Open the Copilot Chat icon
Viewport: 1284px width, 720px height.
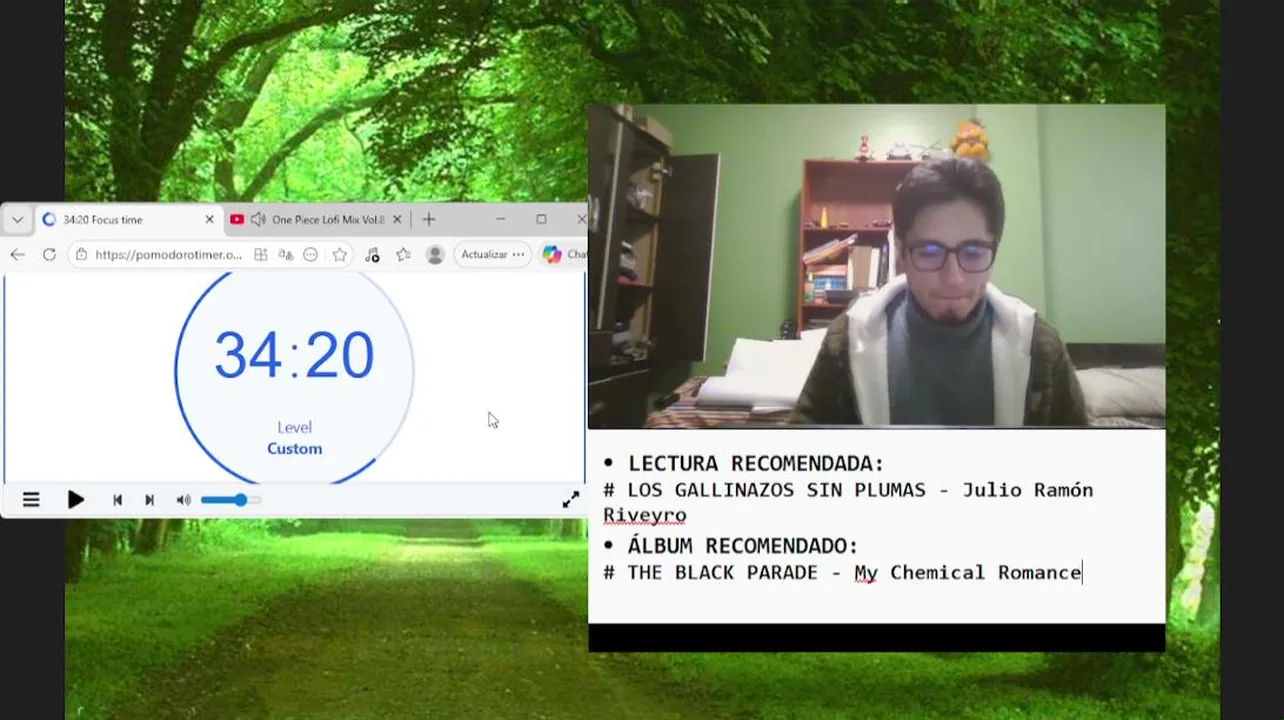coord(552,255)
